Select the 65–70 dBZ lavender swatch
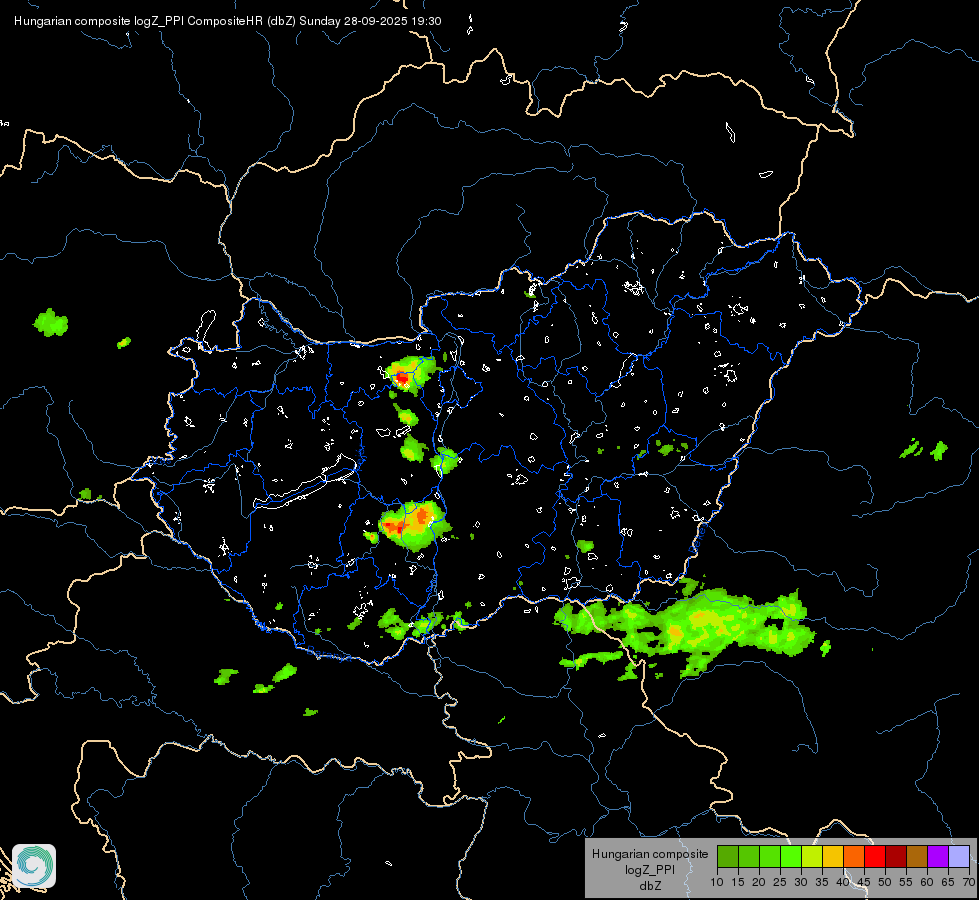 click(959, 856)
